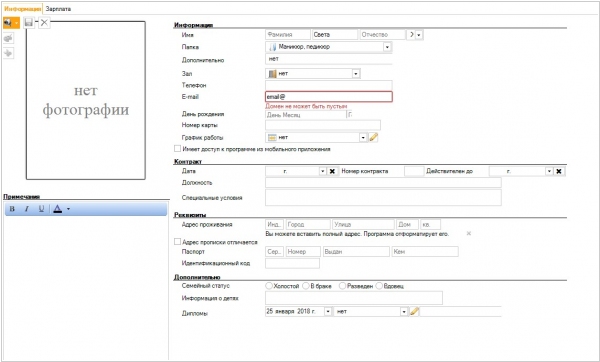600x362 pixels.
Task: Click the Дом address field
Action: coord(407,224)
